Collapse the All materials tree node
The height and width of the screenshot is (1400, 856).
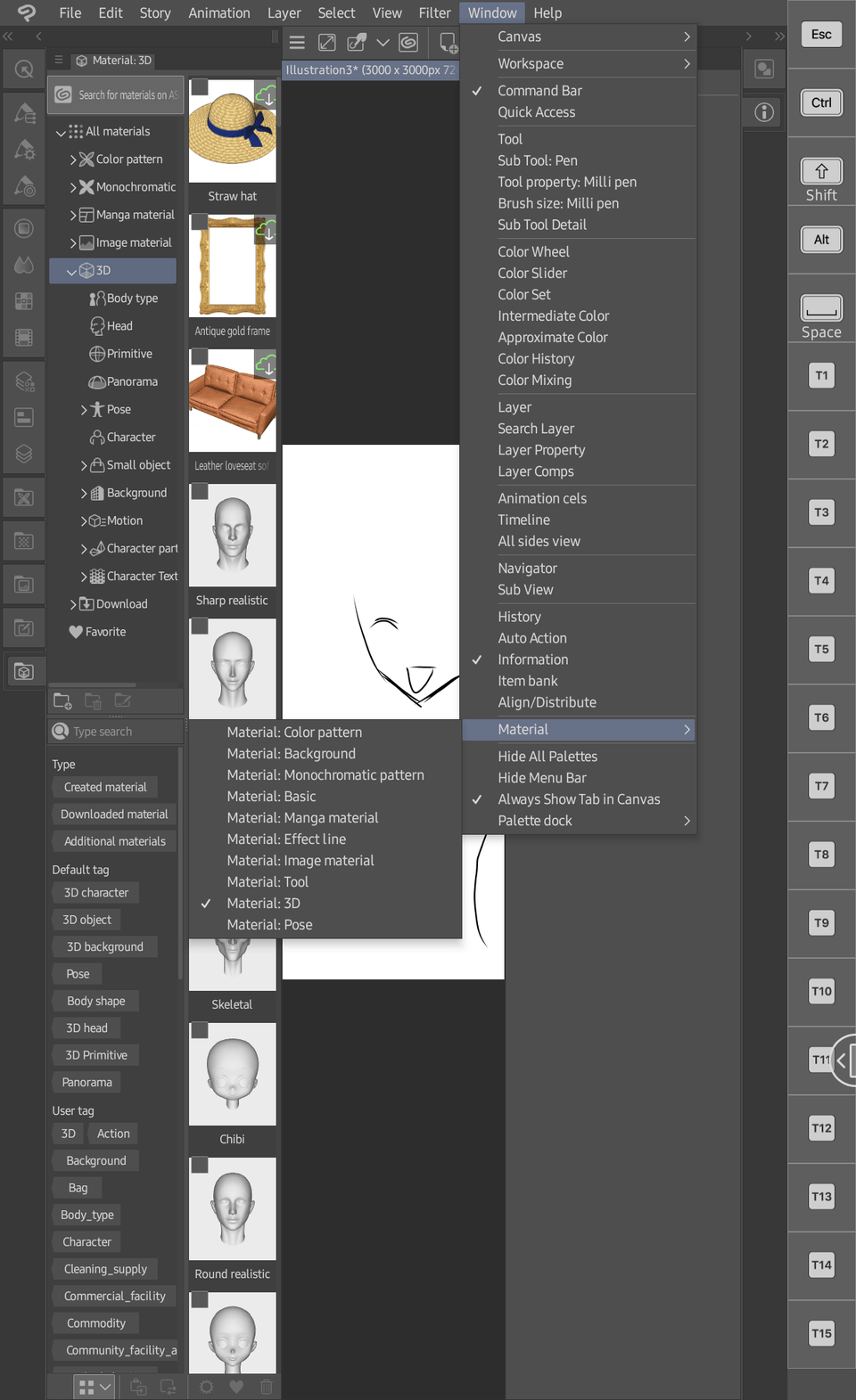(x=61, y=132)
